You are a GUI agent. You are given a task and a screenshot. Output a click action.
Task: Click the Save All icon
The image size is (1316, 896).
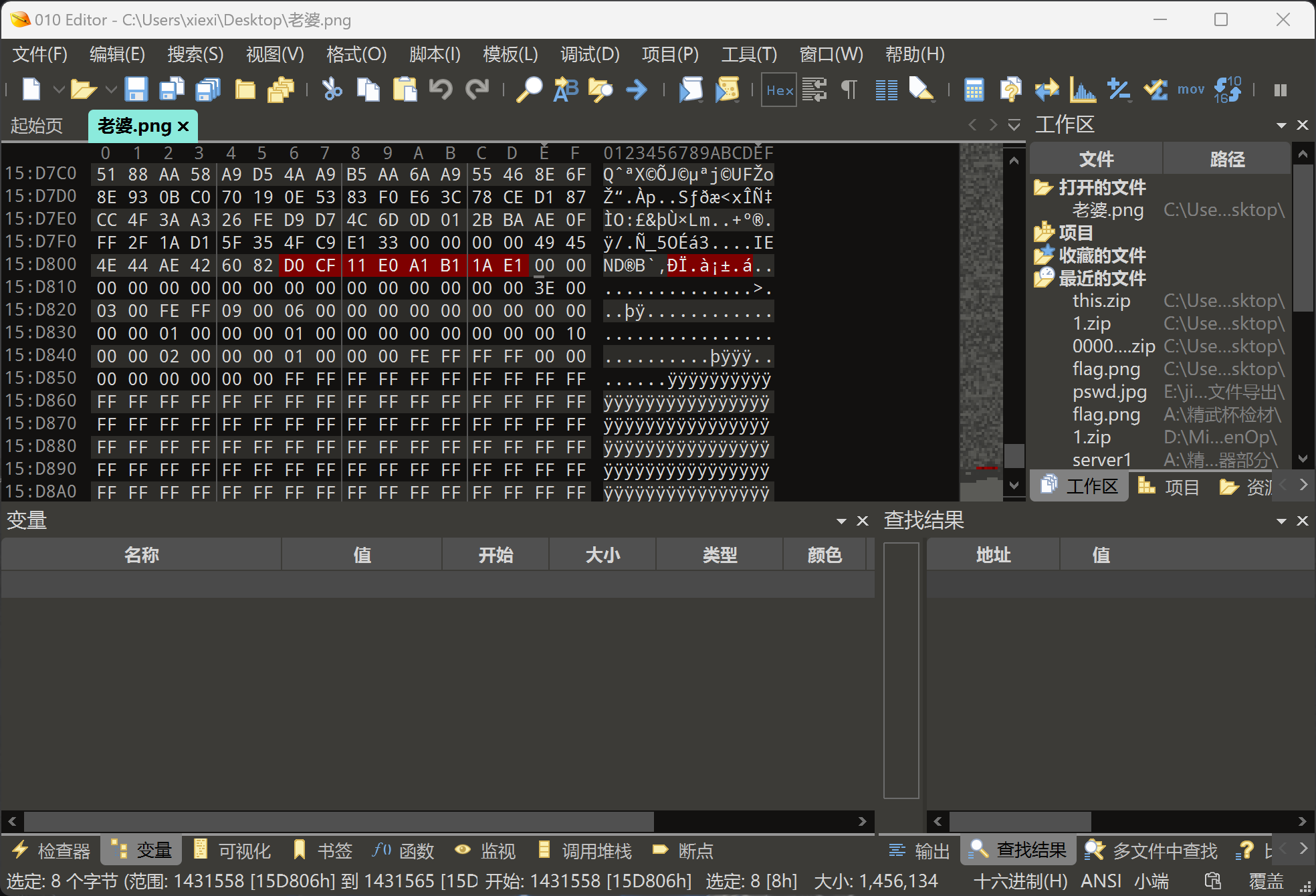(208, 89)
